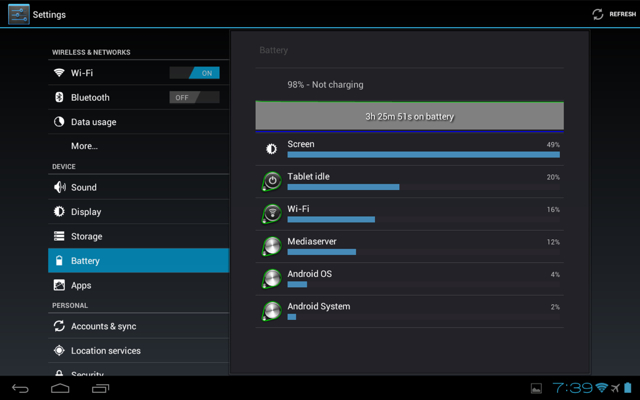640x400 pixels.
Task: Click the Battery icon in sidebar
Action: pos(59,260)
